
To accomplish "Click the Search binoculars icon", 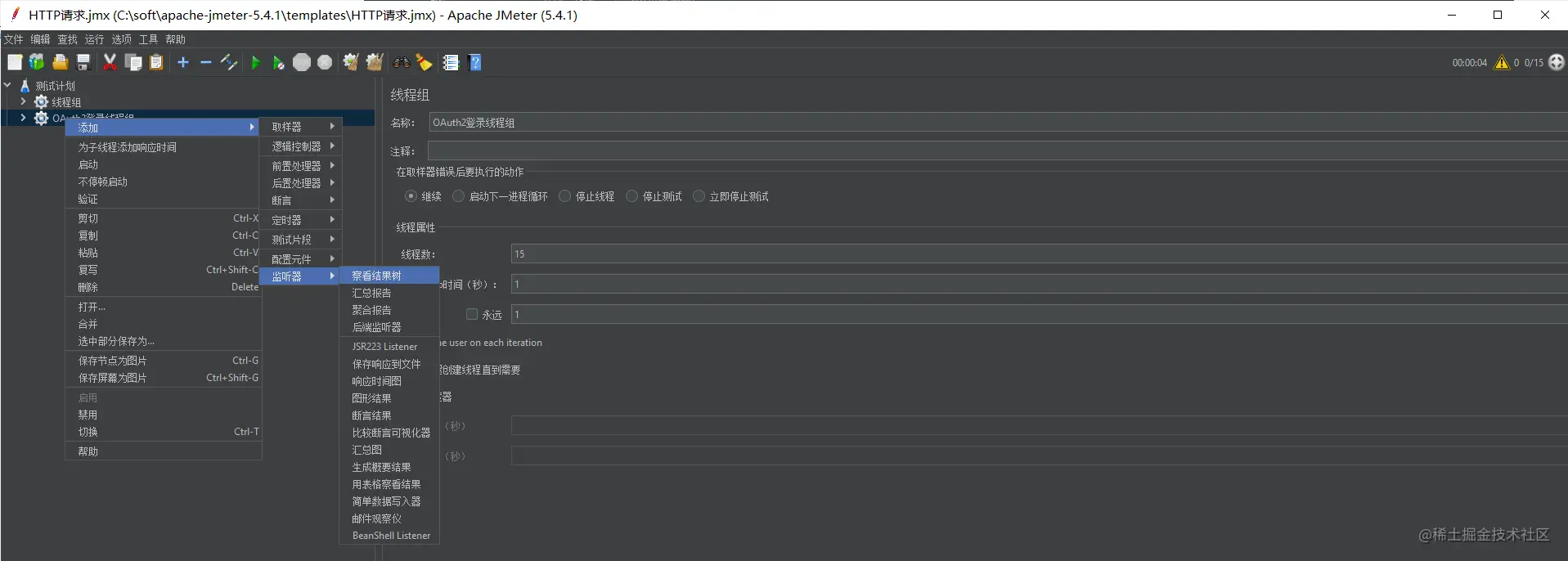I will click(401, 62).
